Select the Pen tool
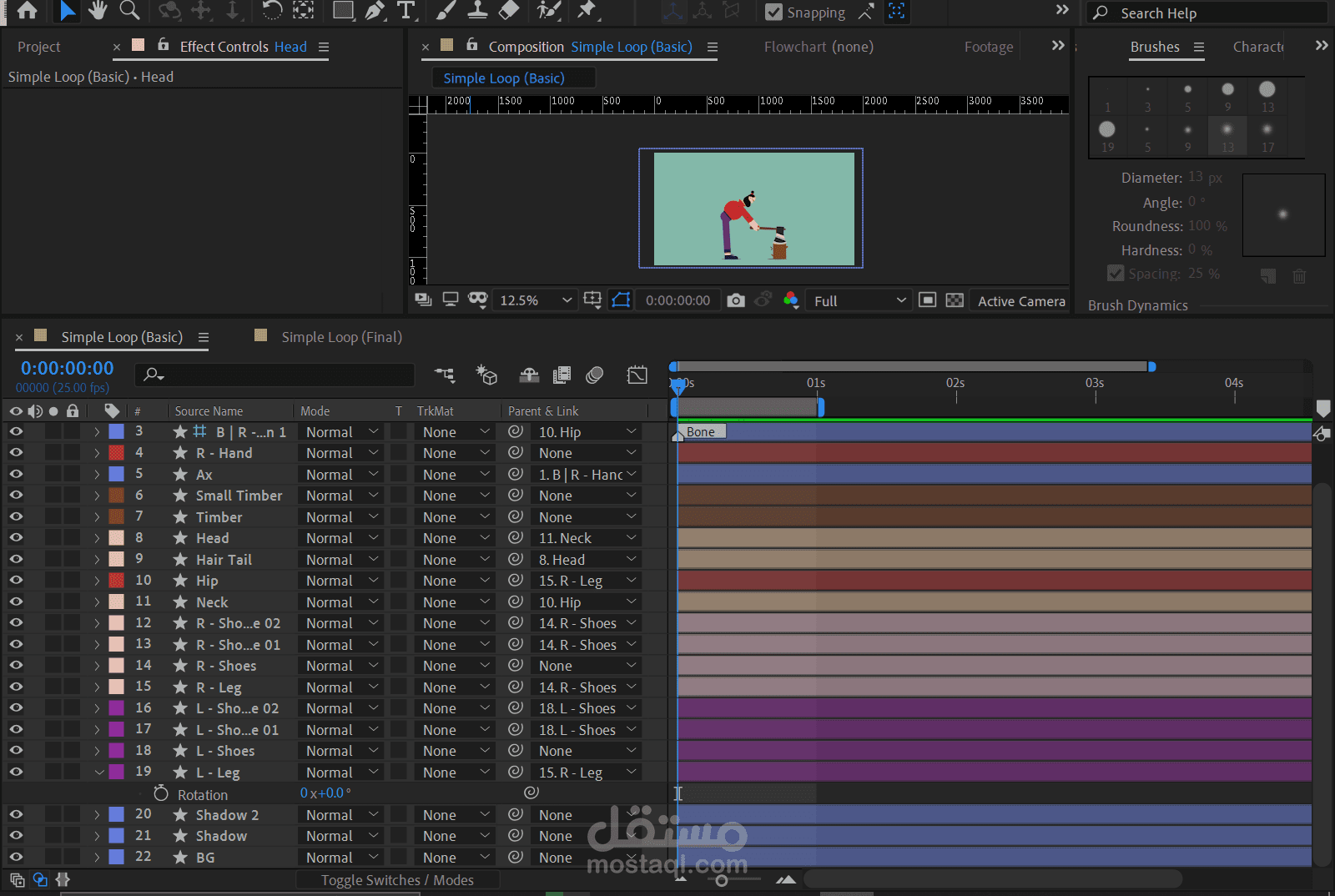The width and height of the screenshot is (1335, 896). coord(375,10)
